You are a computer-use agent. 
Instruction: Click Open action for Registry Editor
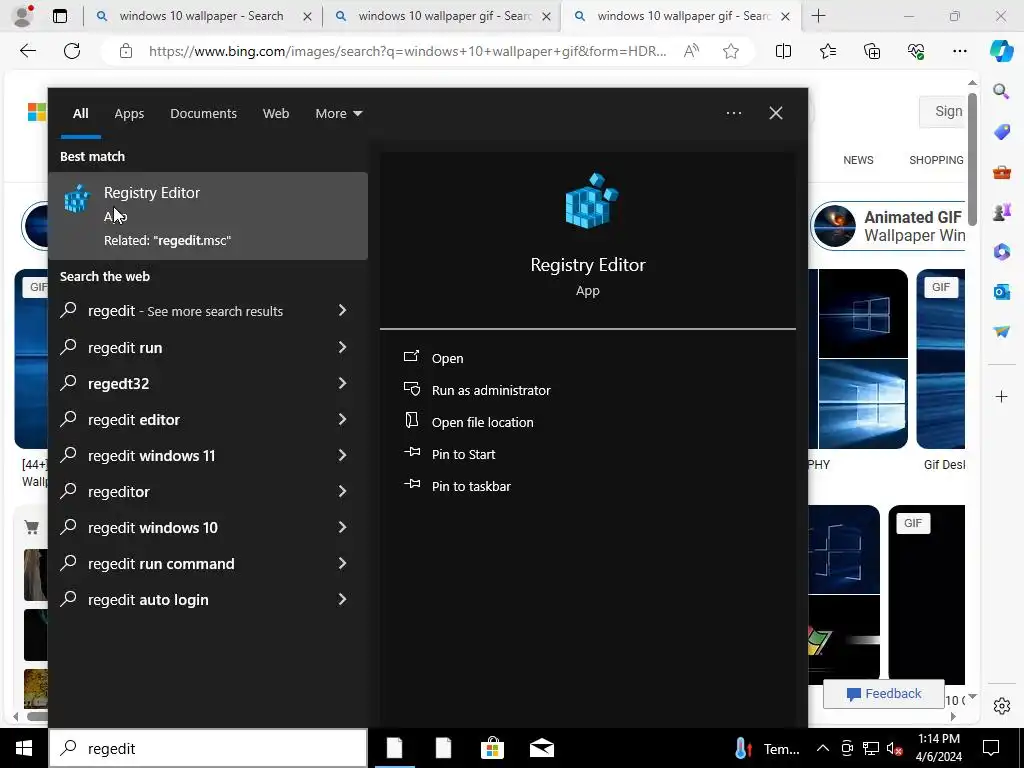click(447, 358)
